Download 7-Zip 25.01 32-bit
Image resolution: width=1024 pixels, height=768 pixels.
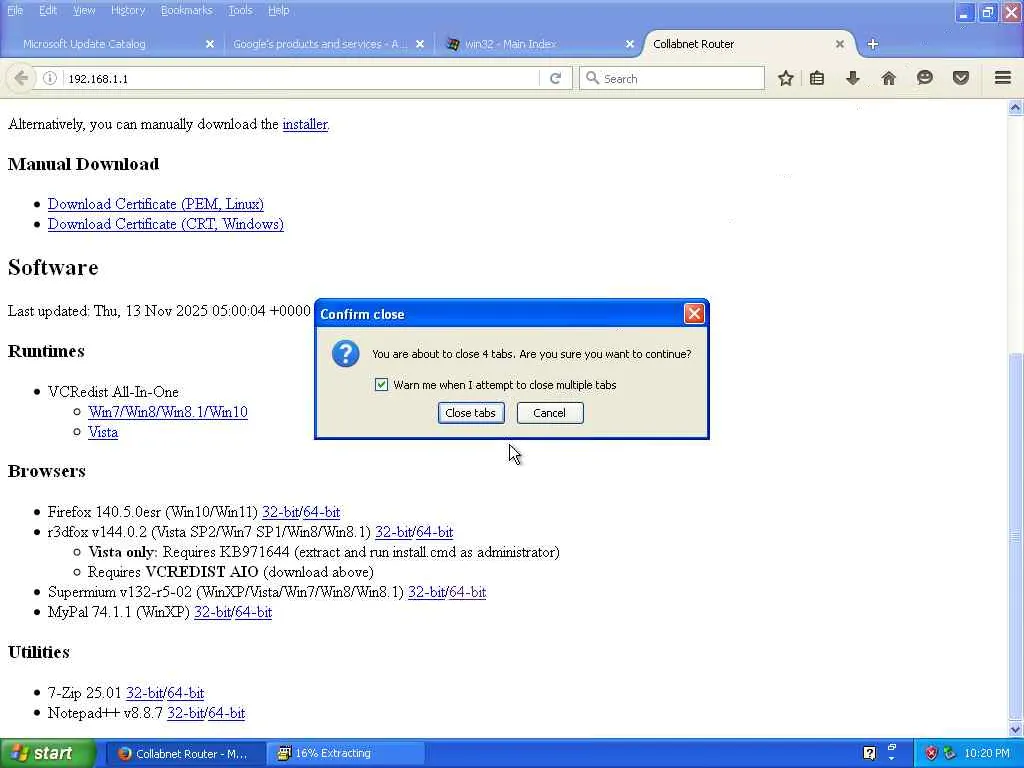144,693
